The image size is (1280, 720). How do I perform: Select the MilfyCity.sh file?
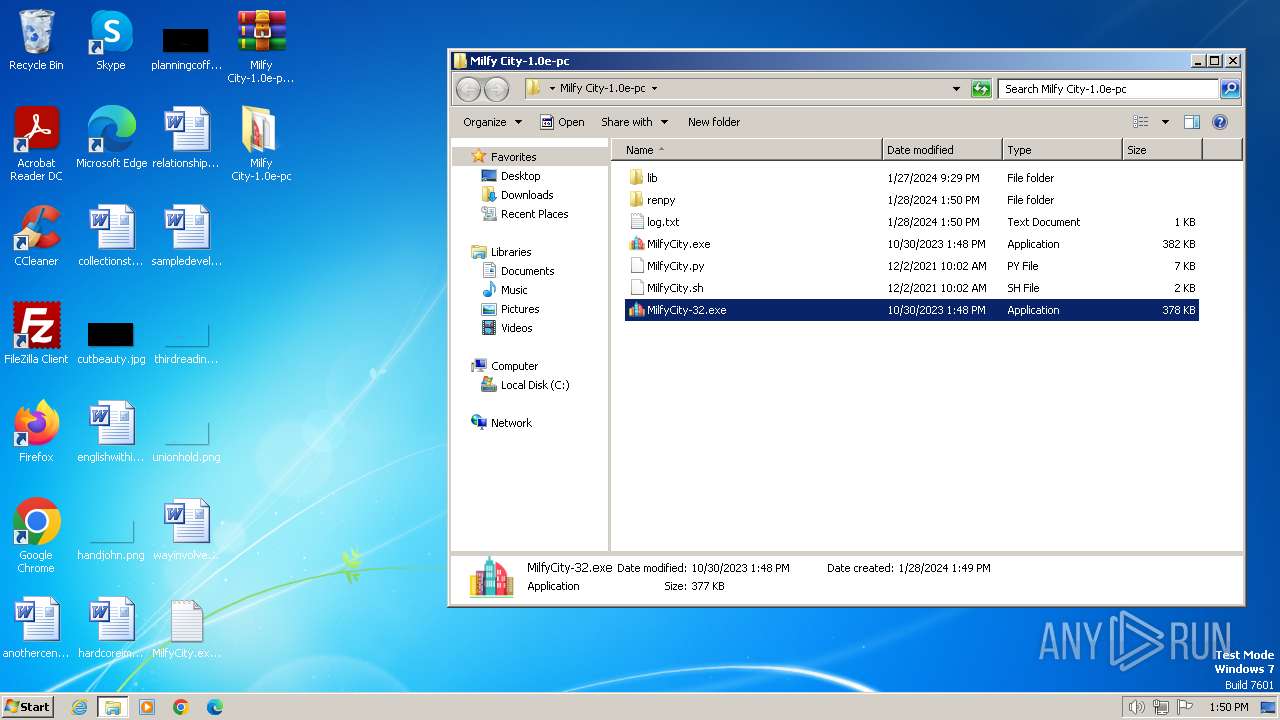pyautogui.click(x=911, y=288)
